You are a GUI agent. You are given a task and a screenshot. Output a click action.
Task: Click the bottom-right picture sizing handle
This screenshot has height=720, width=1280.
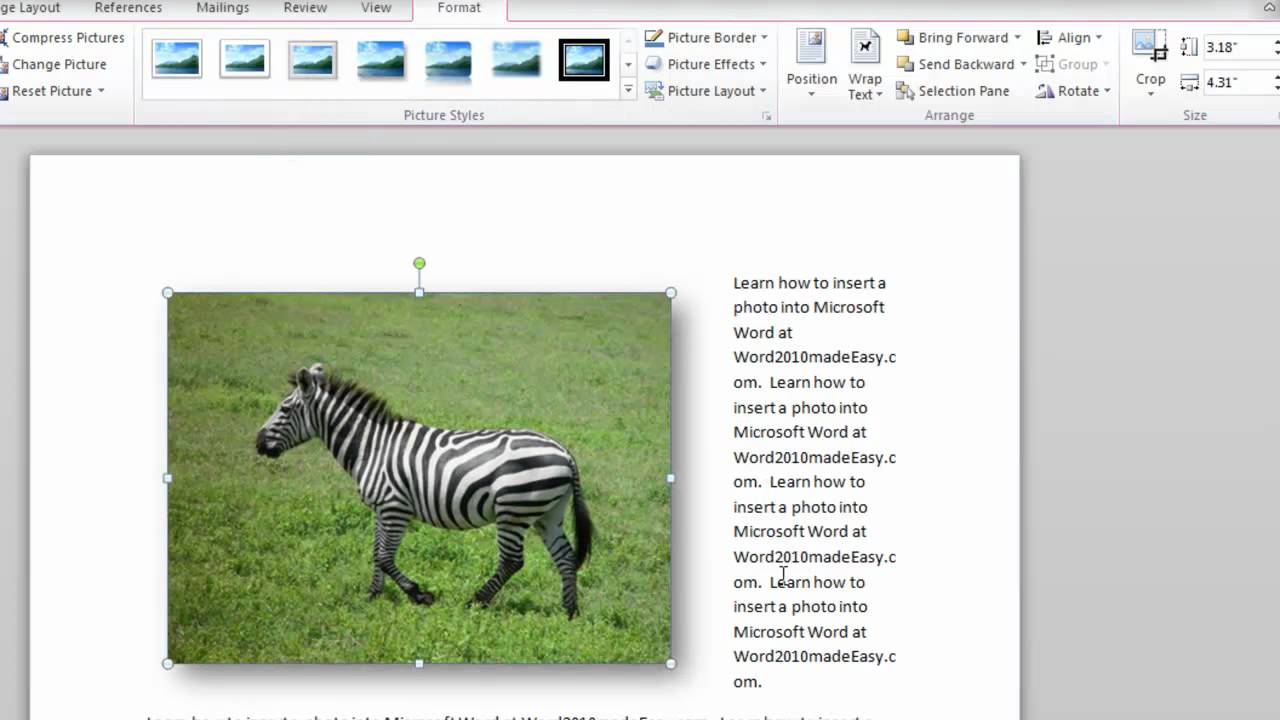671,663
